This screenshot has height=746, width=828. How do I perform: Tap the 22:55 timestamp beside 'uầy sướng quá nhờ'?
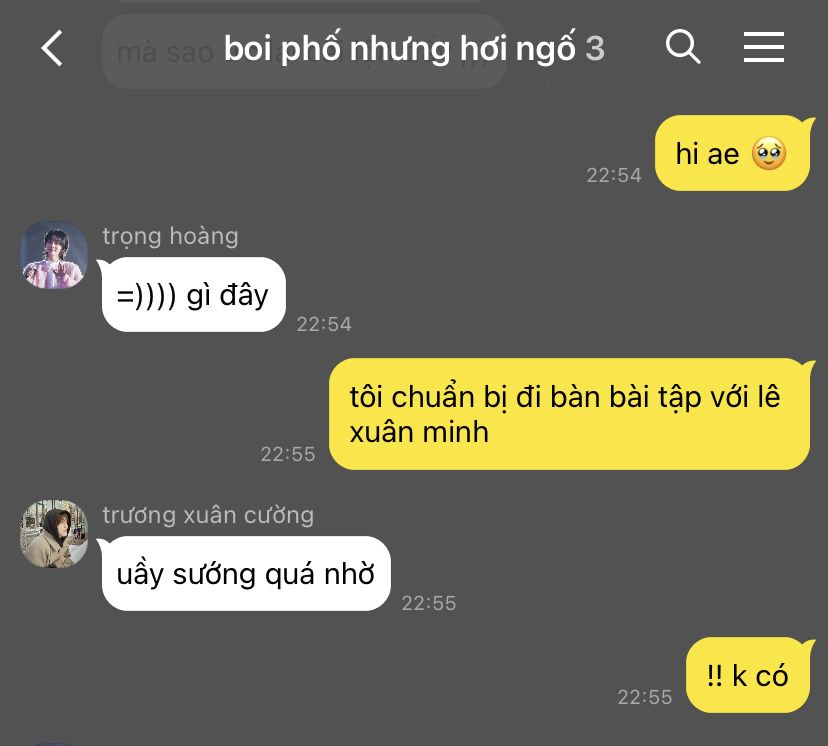[x=429, y=603]
